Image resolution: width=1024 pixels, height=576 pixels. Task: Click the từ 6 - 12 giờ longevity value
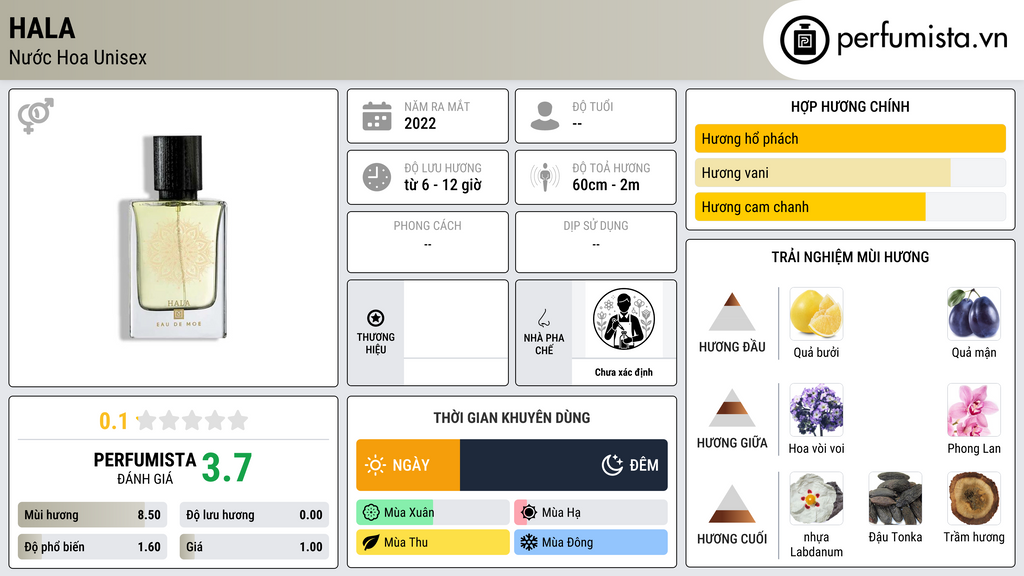click(x=443, y=185)
